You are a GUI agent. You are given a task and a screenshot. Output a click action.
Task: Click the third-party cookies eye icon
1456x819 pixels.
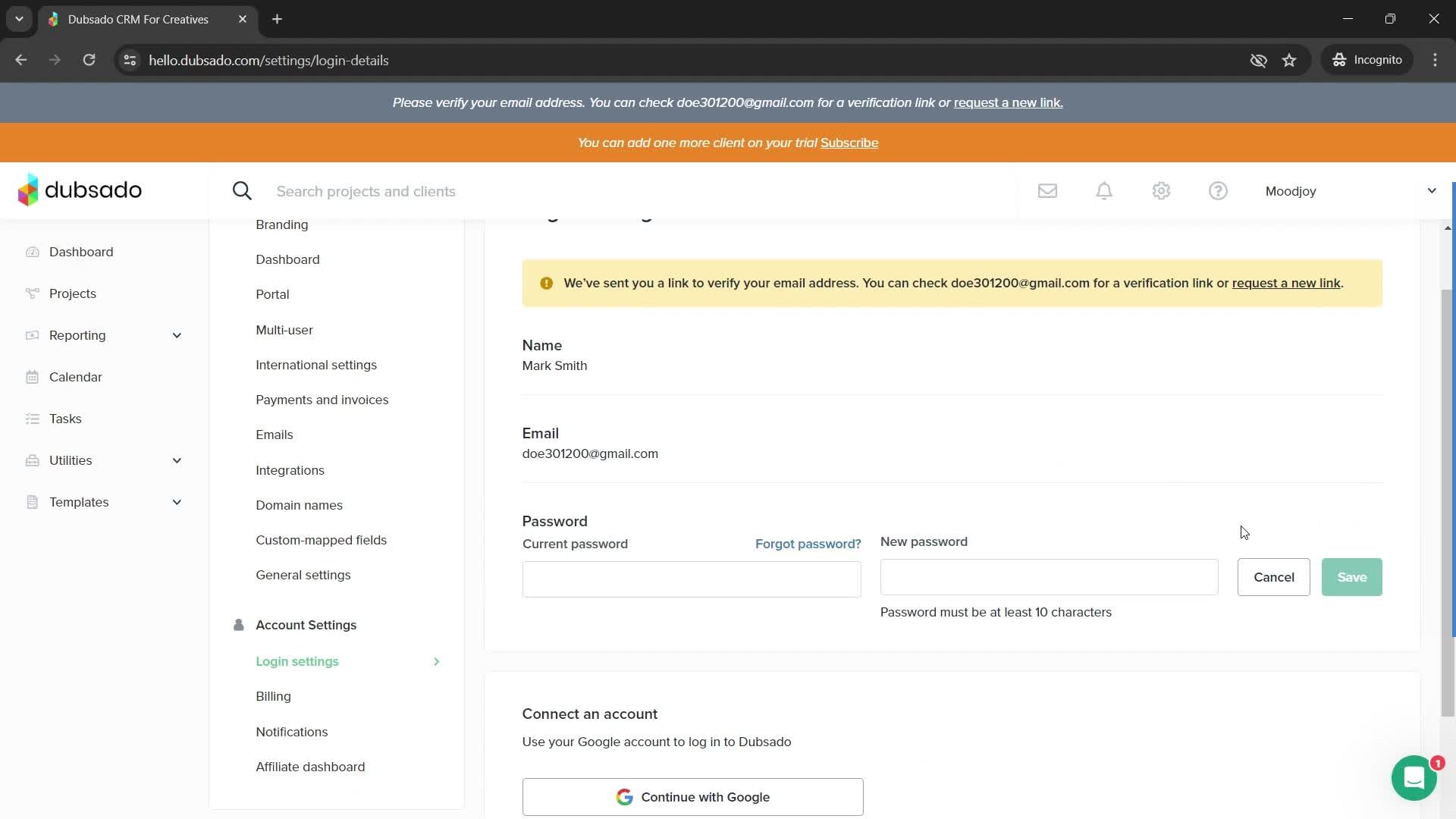(1258, 60)
